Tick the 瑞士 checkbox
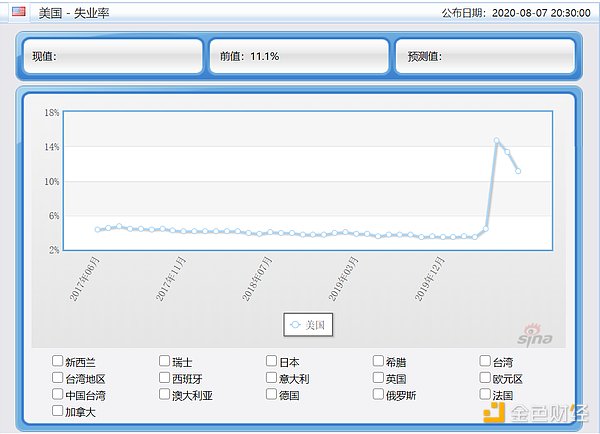Screen dimensions: 600x434 (x=165, y=362)
